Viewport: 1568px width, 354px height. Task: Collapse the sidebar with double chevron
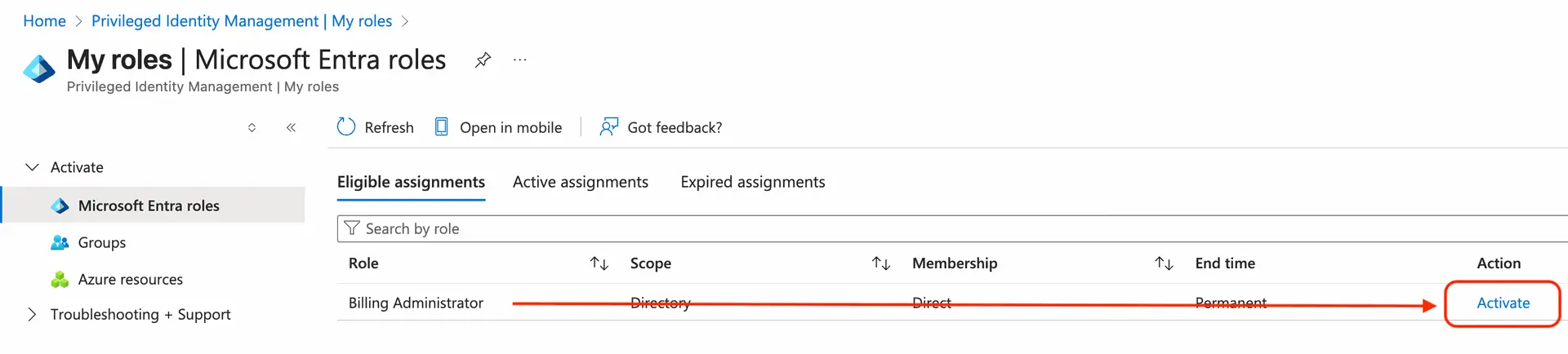pos(291,127)
